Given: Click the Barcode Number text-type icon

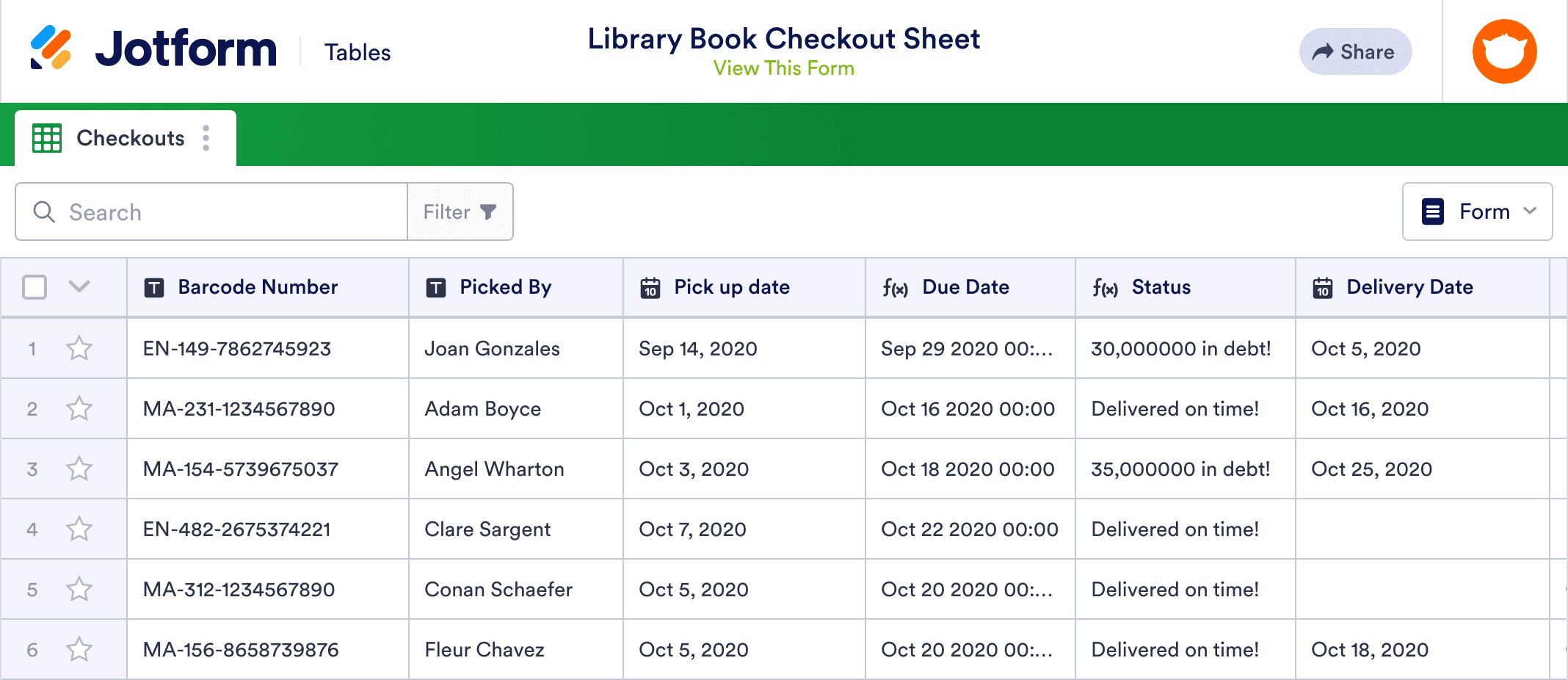Looking at the screenshot, I should pos(154,288).
